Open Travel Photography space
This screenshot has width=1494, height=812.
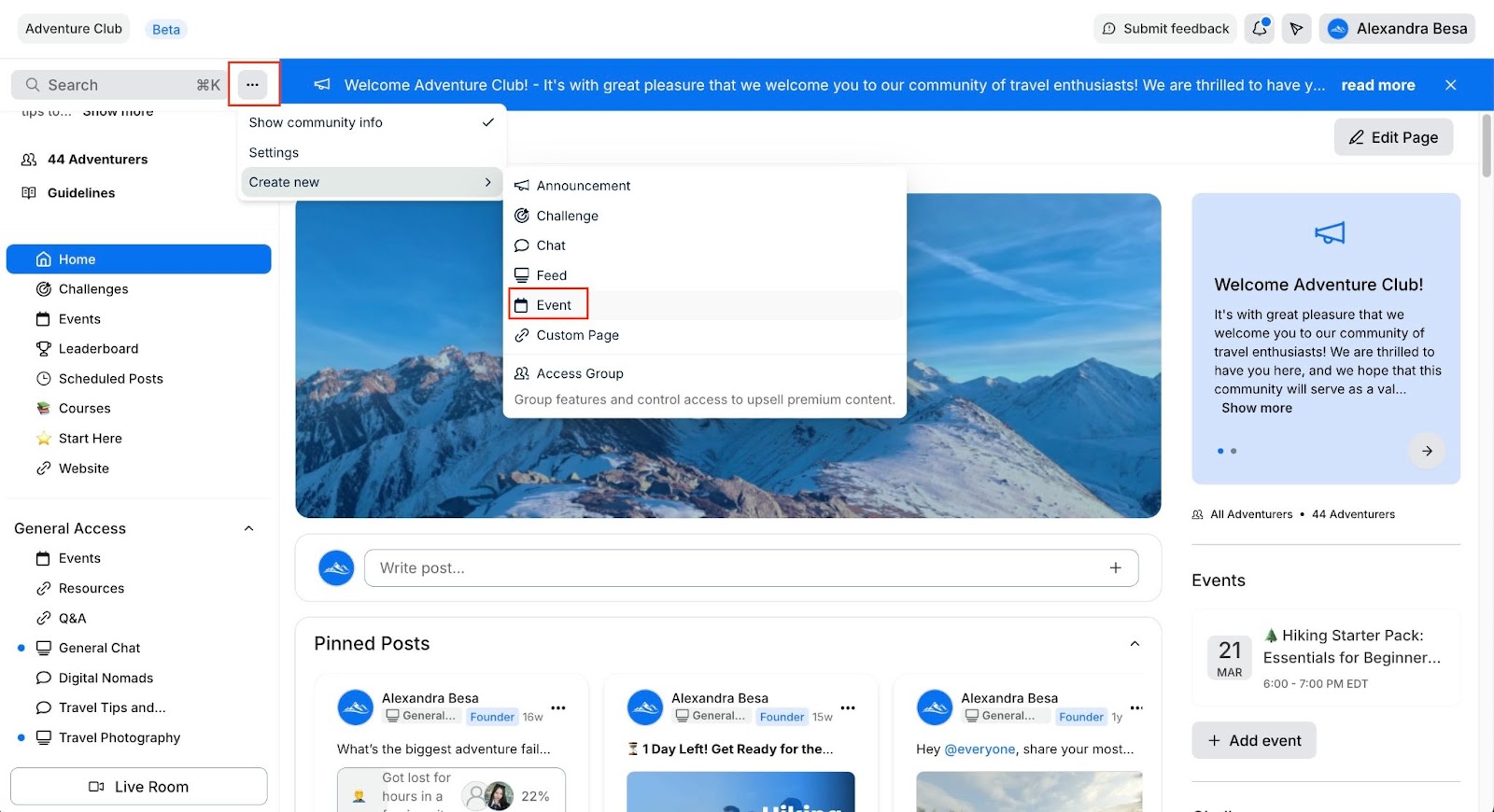click(138, 737)
